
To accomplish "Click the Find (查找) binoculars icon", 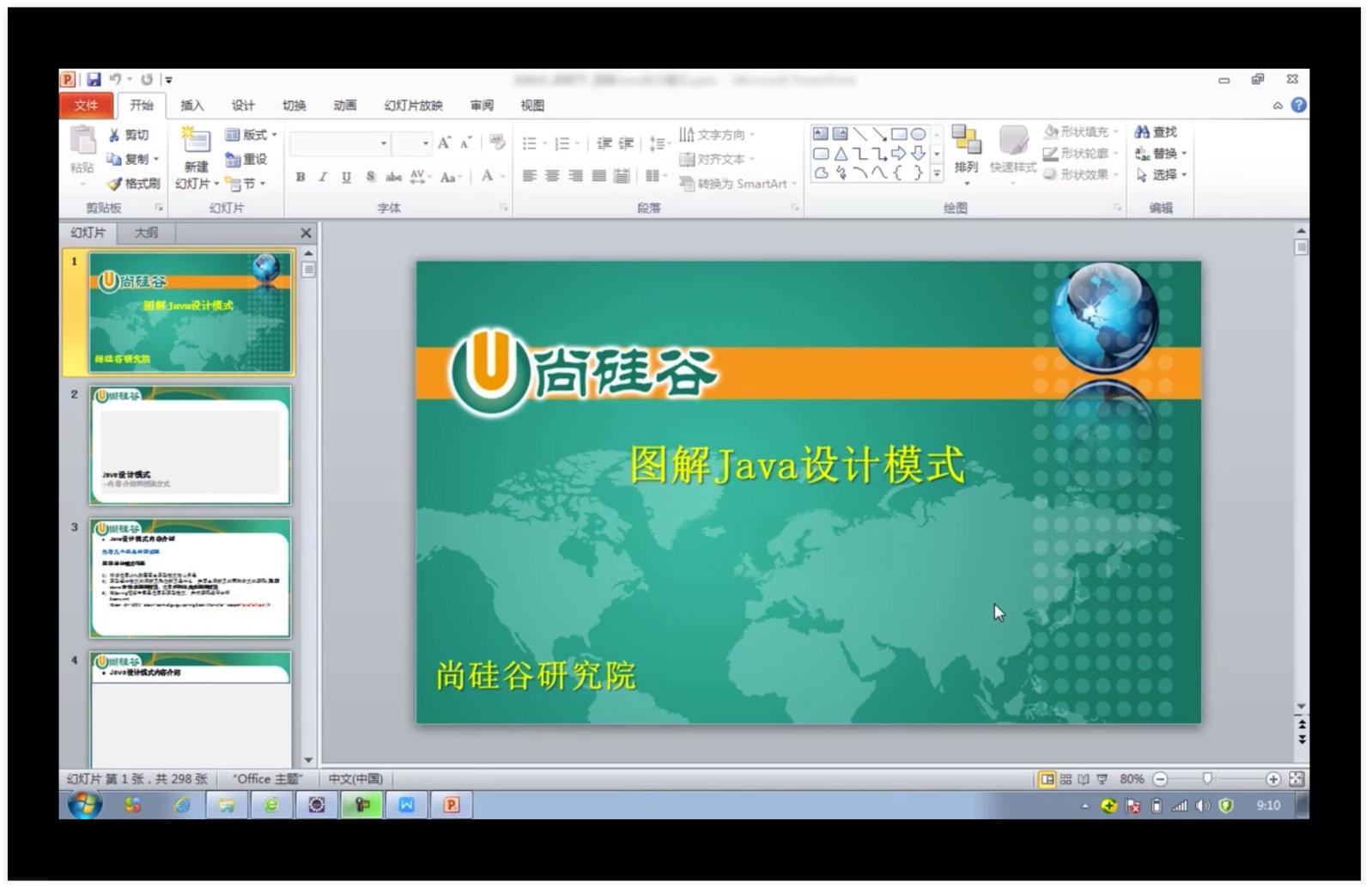I will [x=1142, y=131].
